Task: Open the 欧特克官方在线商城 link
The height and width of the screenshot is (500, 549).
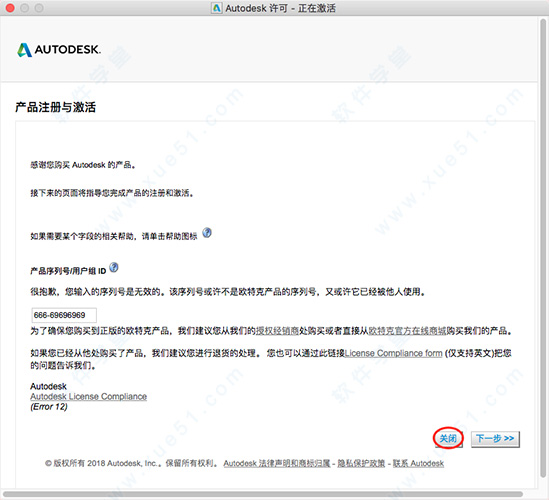Action: point(407,331)
